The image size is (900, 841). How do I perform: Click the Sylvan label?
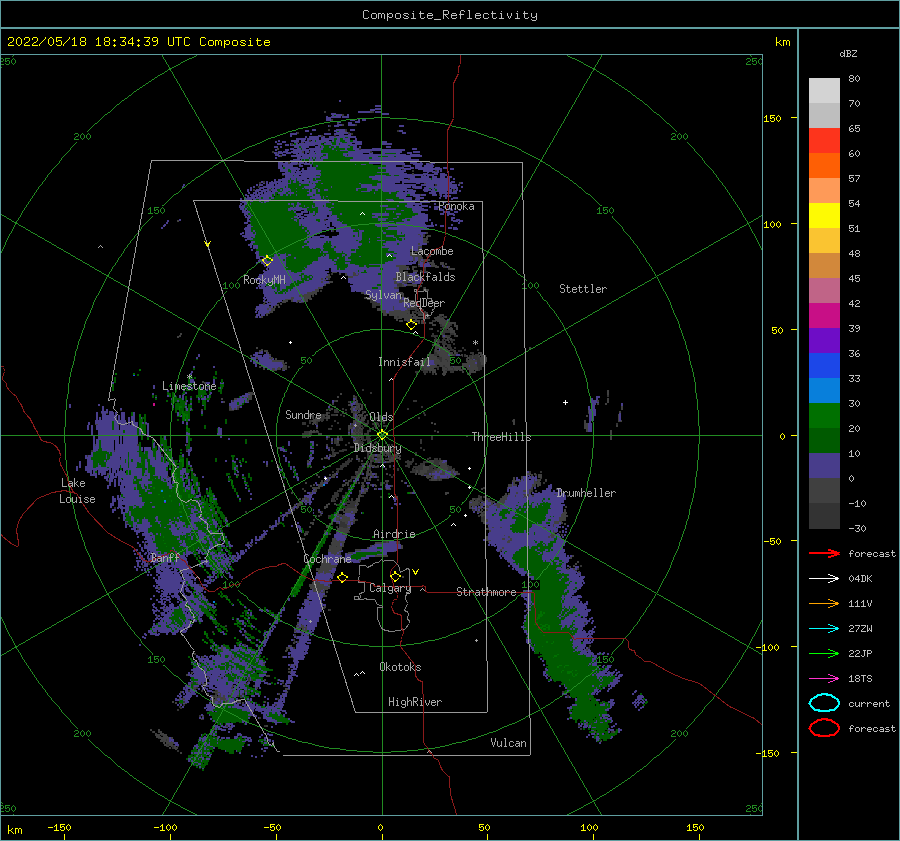point(383,295)
